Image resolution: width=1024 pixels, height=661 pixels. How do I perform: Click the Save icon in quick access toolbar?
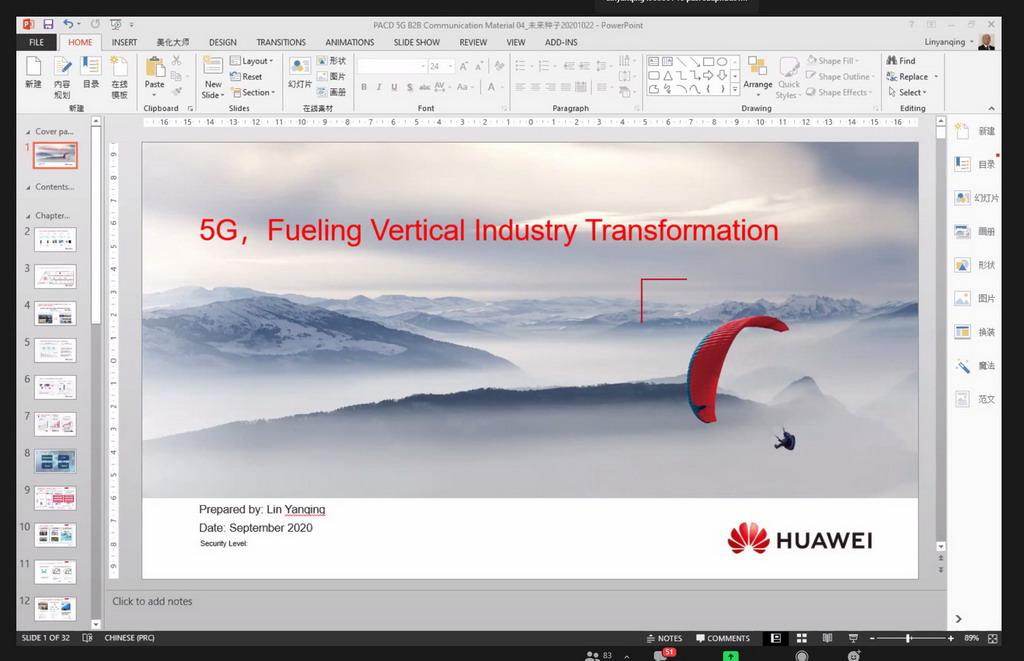(x=48, y=24)
